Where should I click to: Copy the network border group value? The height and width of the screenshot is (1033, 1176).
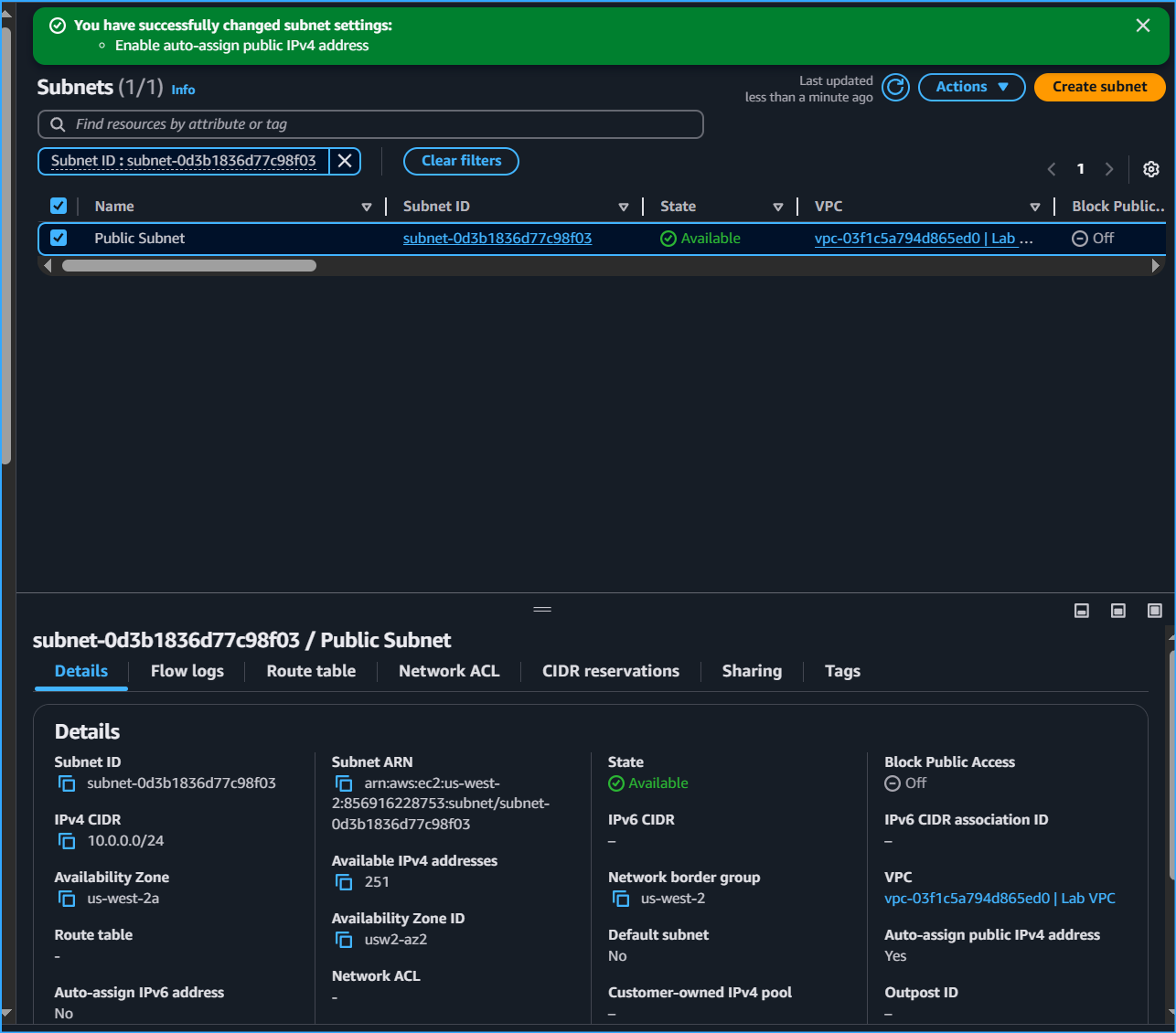click(x=622, y=899)
